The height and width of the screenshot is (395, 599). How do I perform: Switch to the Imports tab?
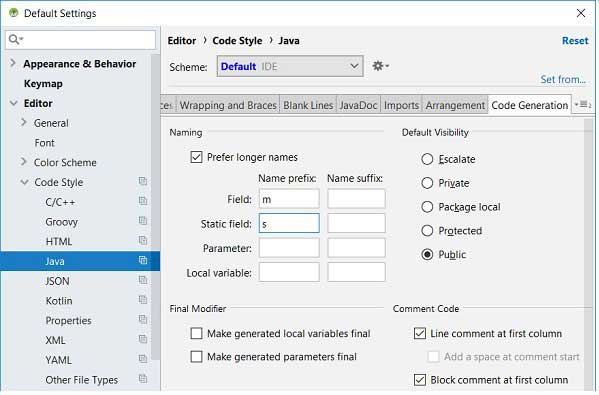coord(401,105)
